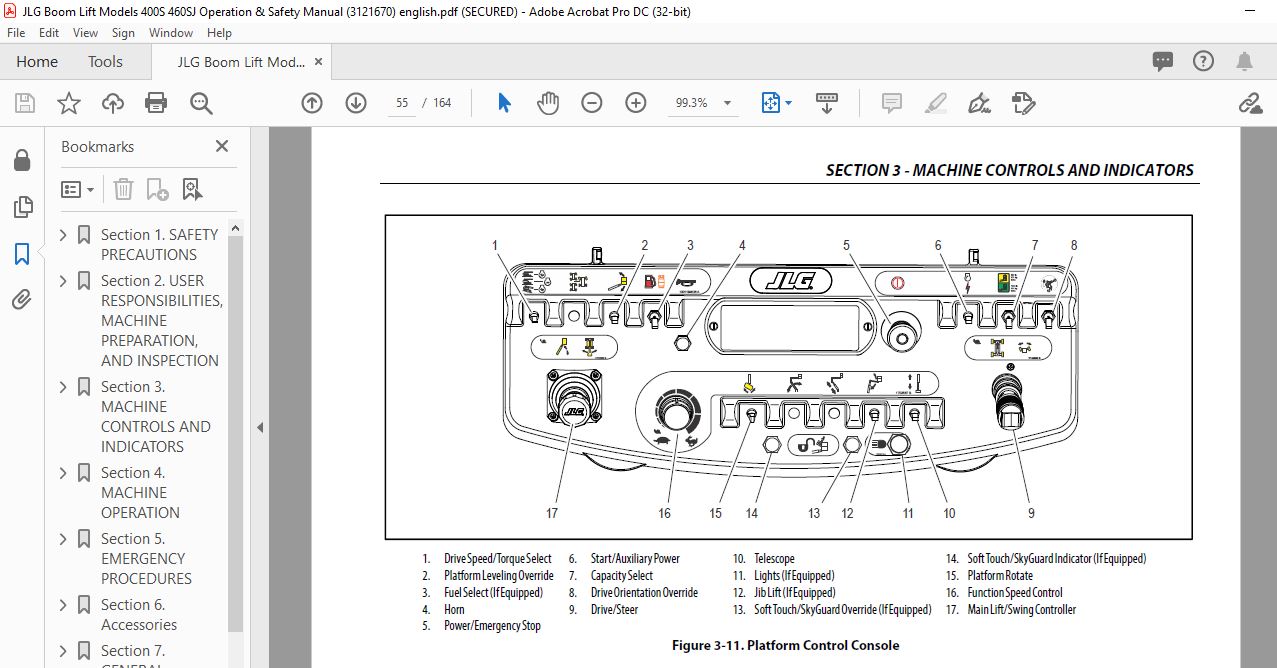Go to previous page arrow

point(312,103)
